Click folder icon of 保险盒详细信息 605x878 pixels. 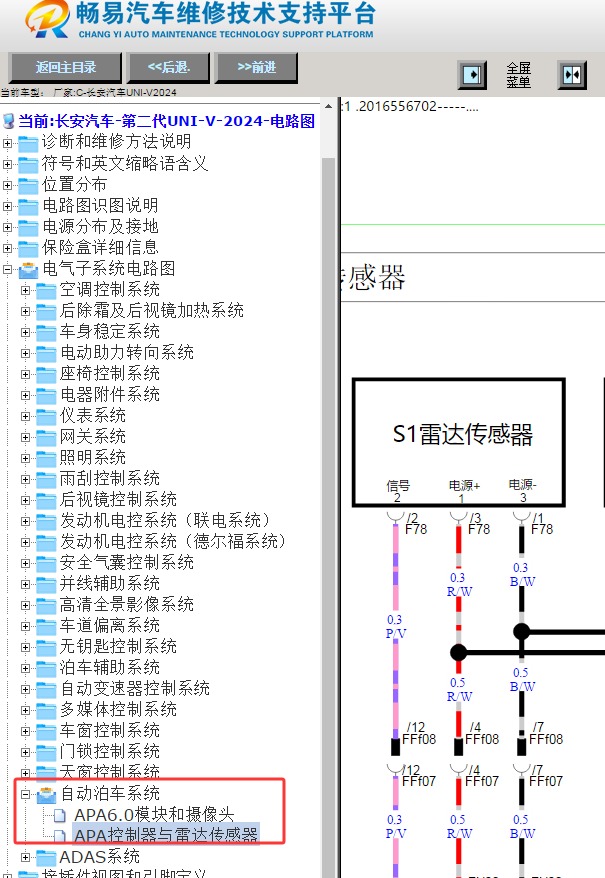(x=28, y=248)
